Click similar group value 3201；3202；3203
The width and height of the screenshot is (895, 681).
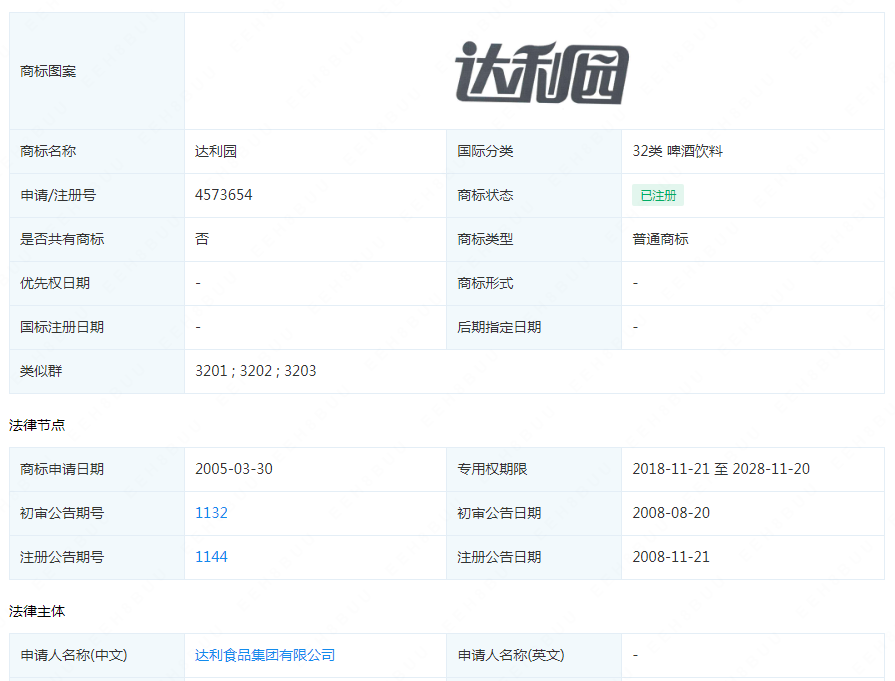click(x=256, y=371)
